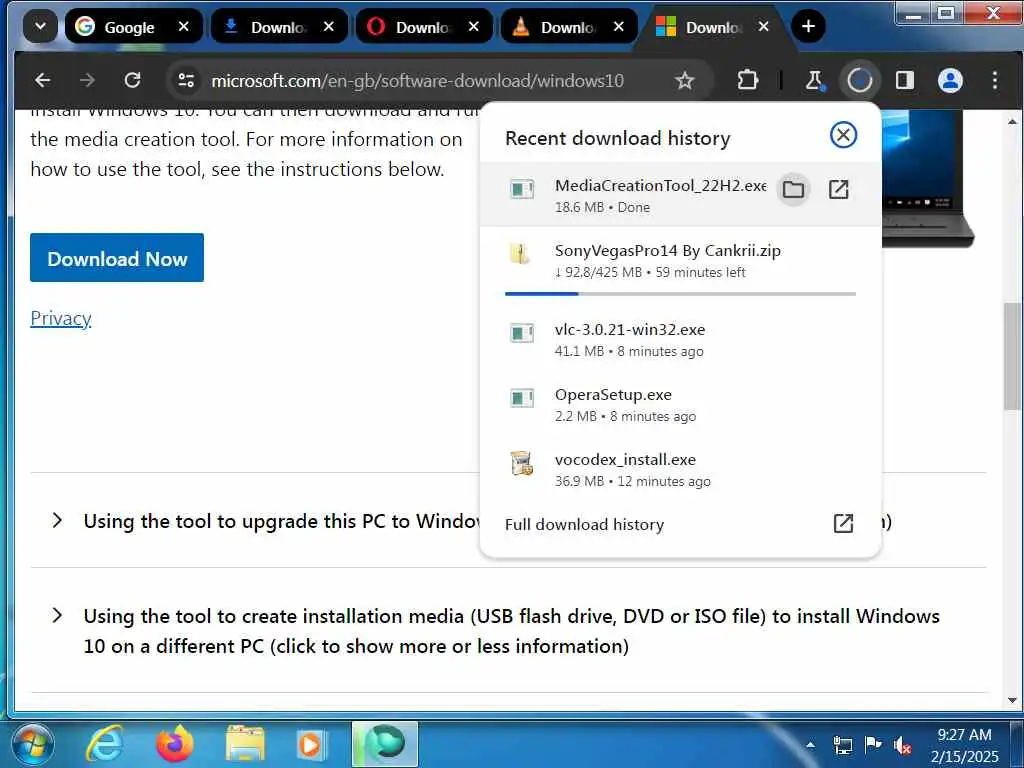1024x768 pixels.
Task: Click the vocodex_install.exe file icon
Action: (x=521, y=464)
